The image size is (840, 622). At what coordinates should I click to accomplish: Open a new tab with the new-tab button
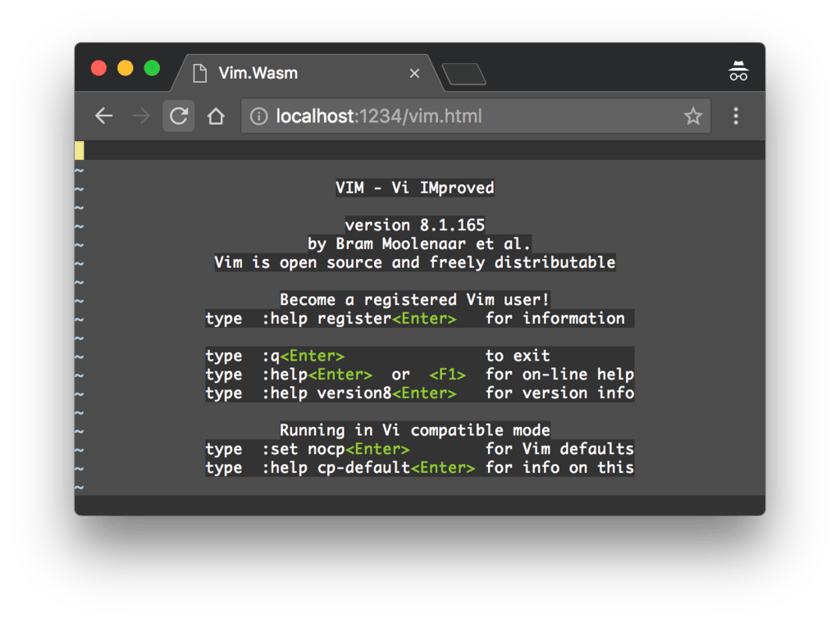click(x=464, y=74)
